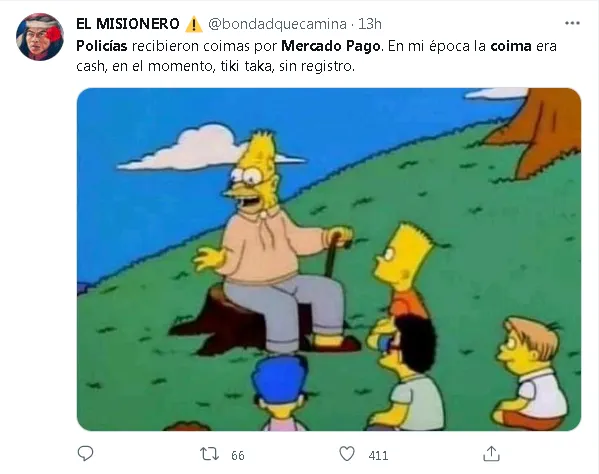The height and width of the screenshot is (474, 599).
Task: Click the reply speech bubble icon
Action: pos(85,453)
